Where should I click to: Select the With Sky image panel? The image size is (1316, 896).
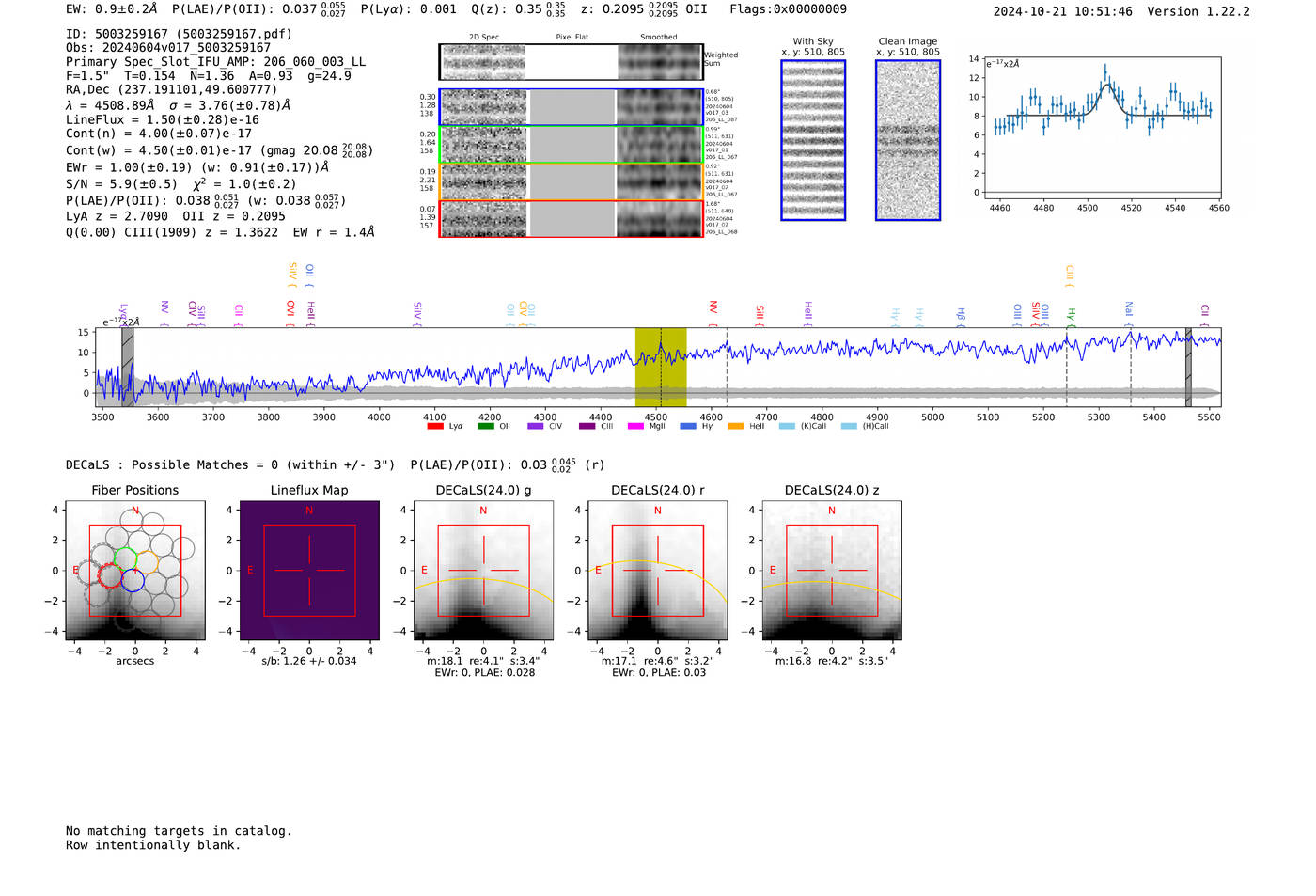click(813, 140)
